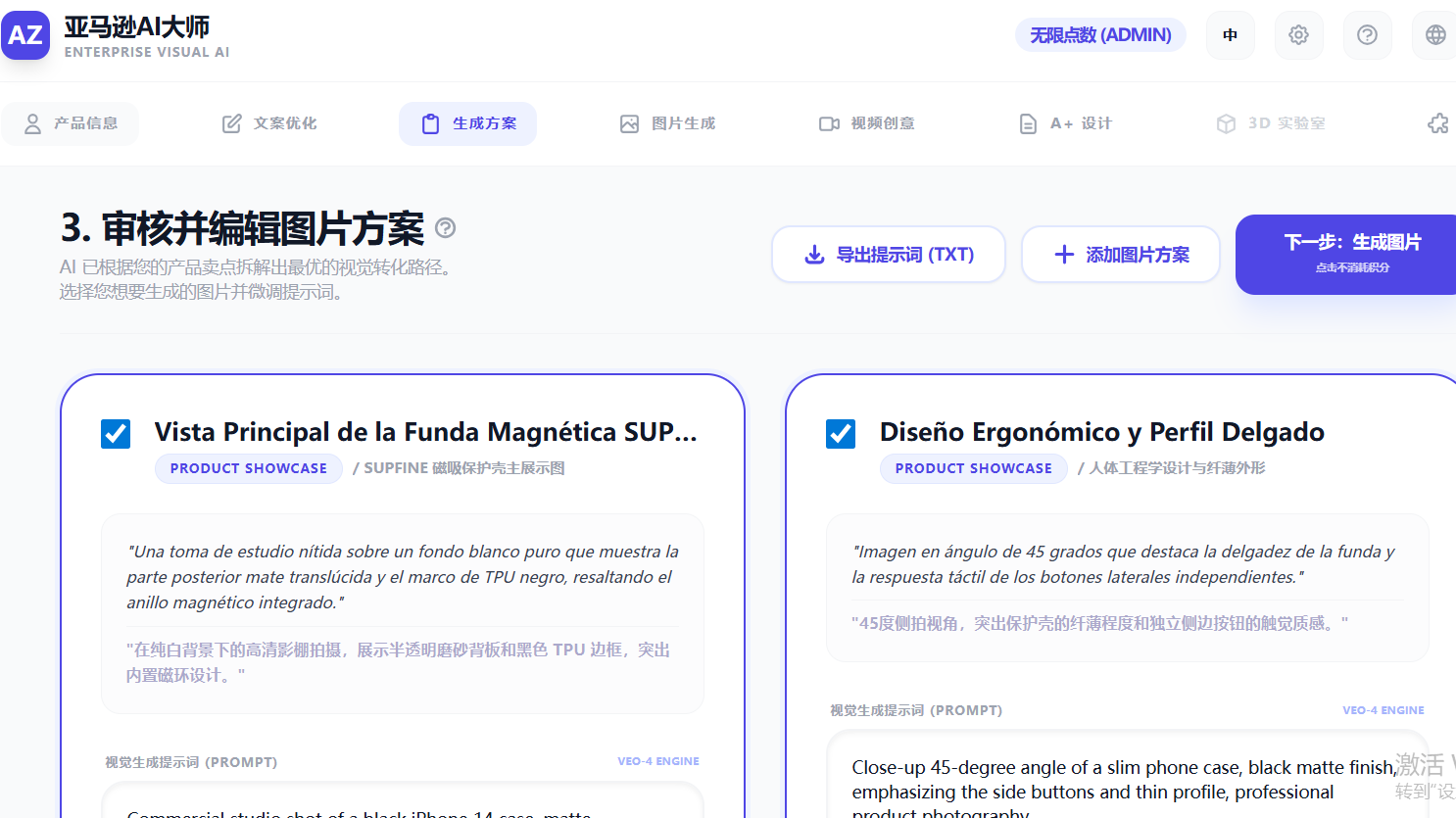The image size is (1456, 818).
Task: Uncheck the Diseño Ergonómico plan checkbox
Action: click(841, 433)
